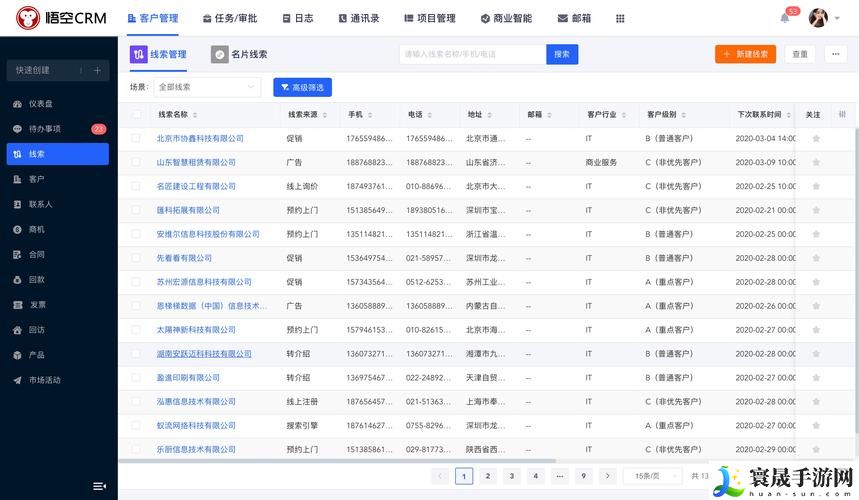The image size is (859, 500).
Task: Check the 苏州宏源信息科技有限公司 row
Action: coord(136,282)
